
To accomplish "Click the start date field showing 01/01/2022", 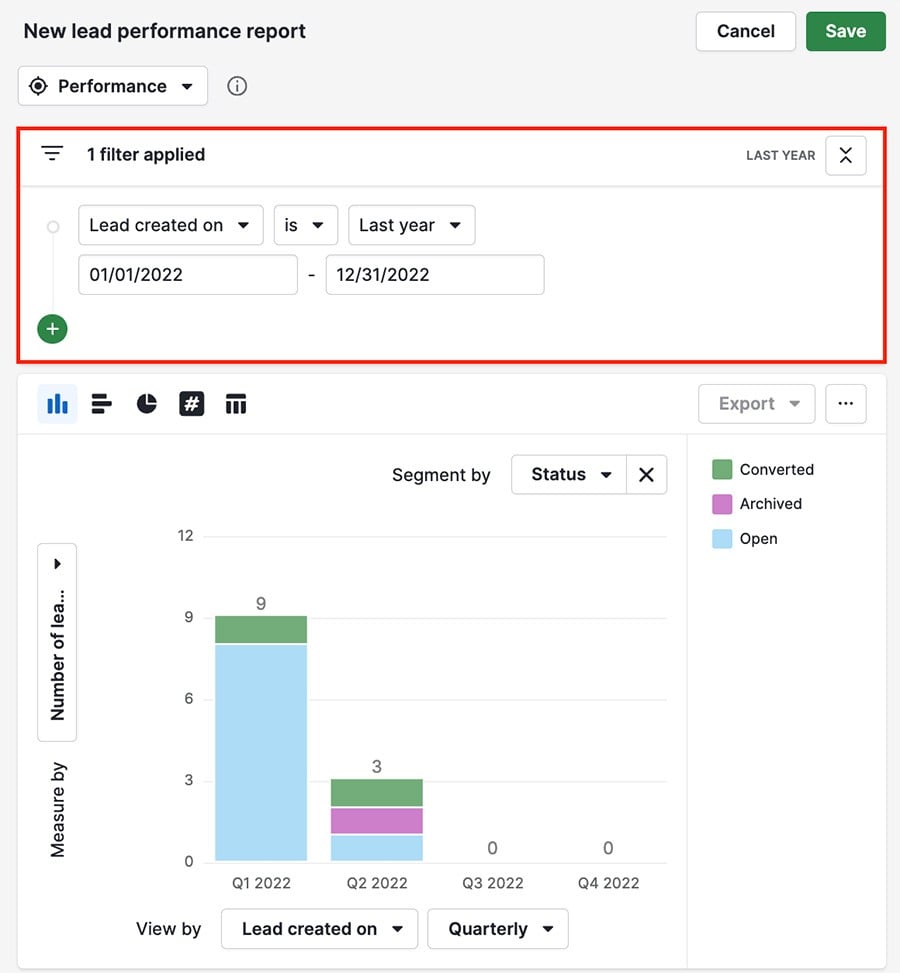I will pos(187,274).
